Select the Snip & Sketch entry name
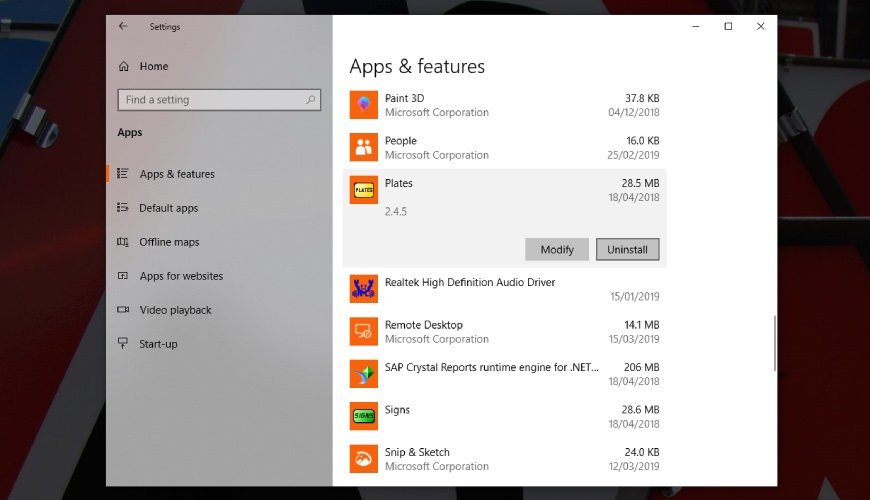This screenshot has width=870, height=500. pos(417,452)
